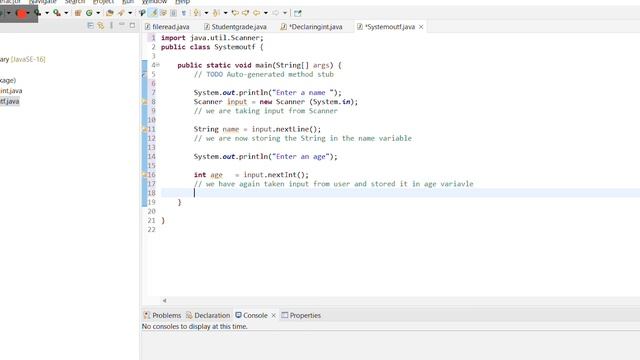Maximize the Package Explorer panel

click(132, 25)
